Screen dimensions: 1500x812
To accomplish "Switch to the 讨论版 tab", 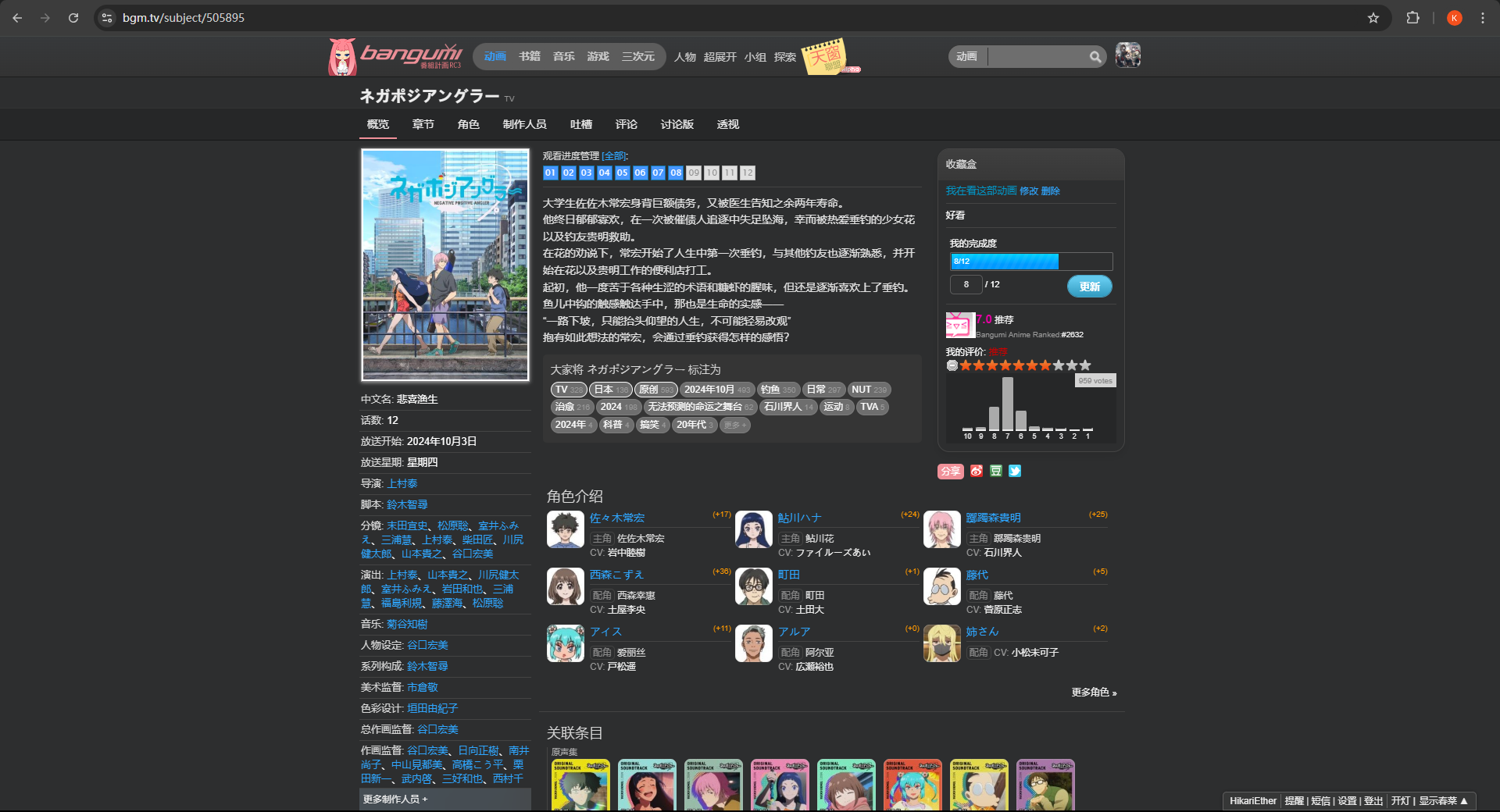I will [677, 124].
